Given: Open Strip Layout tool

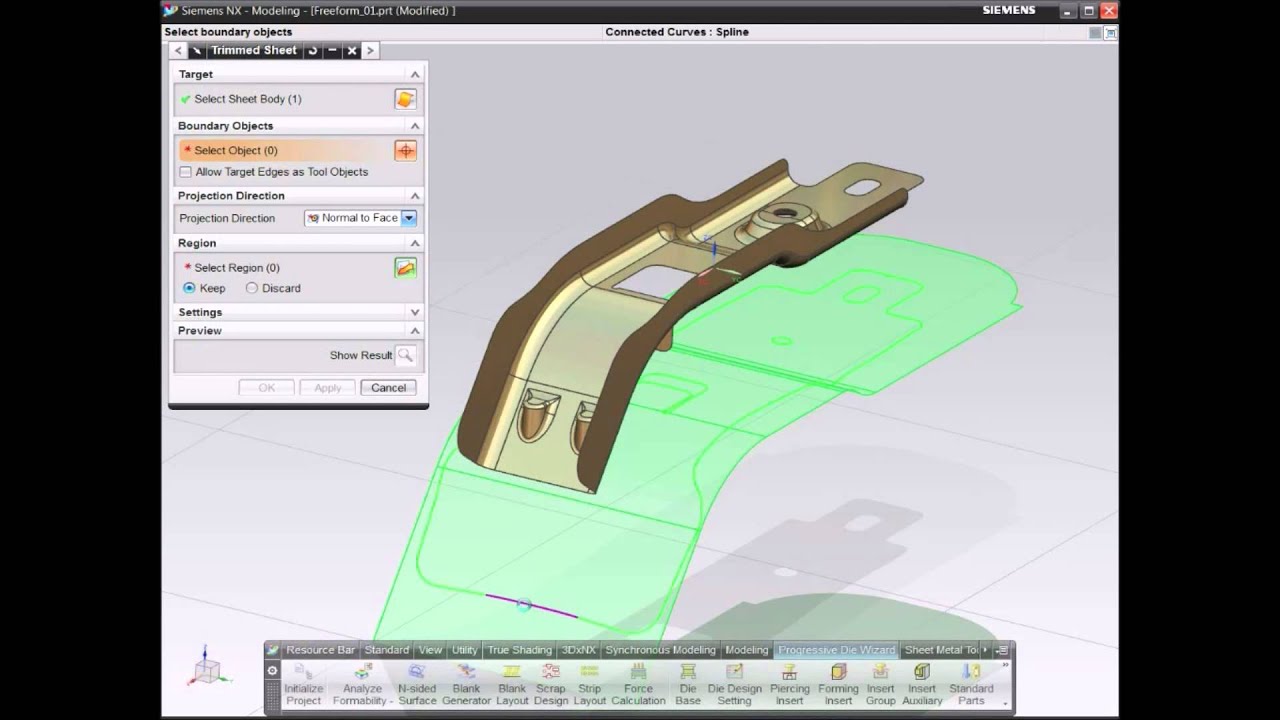Looking at the screenshot, I should [590, 683].
